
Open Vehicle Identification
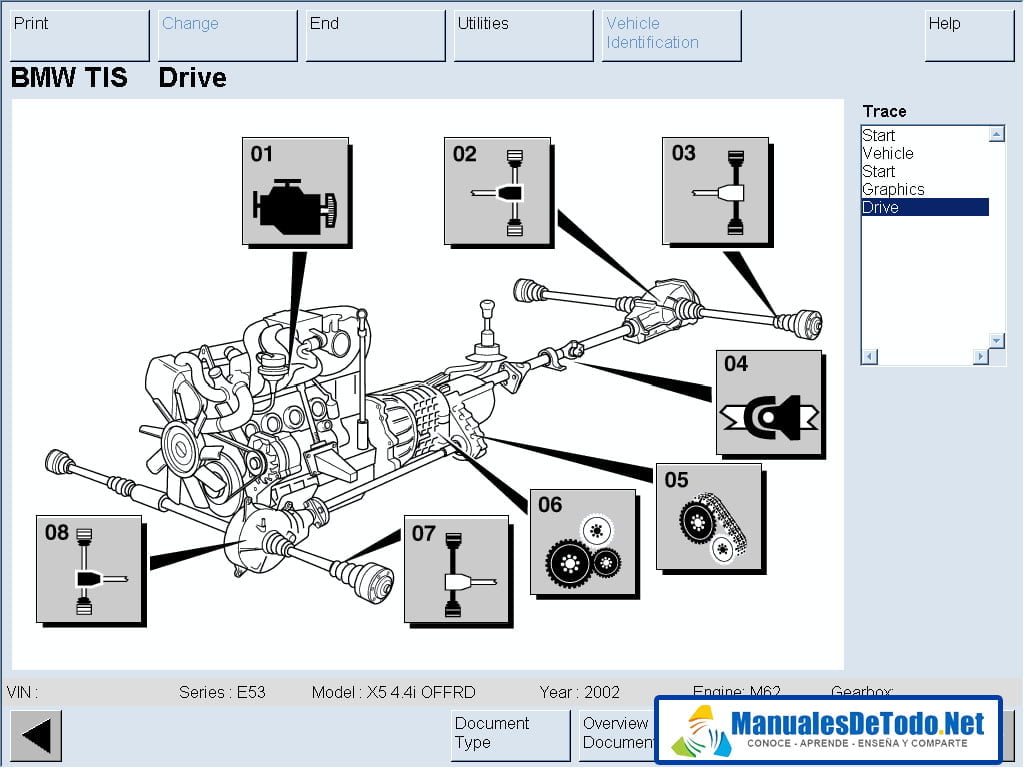[x=671, y=35]
